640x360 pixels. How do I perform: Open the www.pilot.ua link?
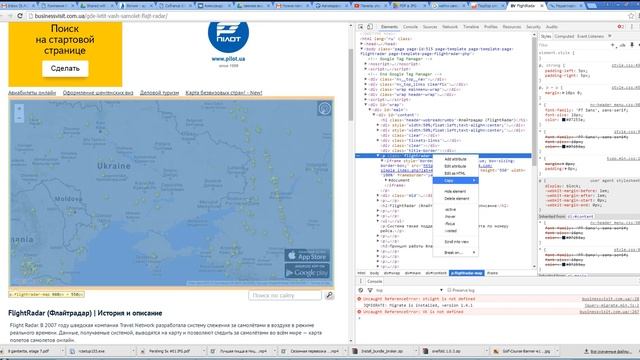[229, 59]
